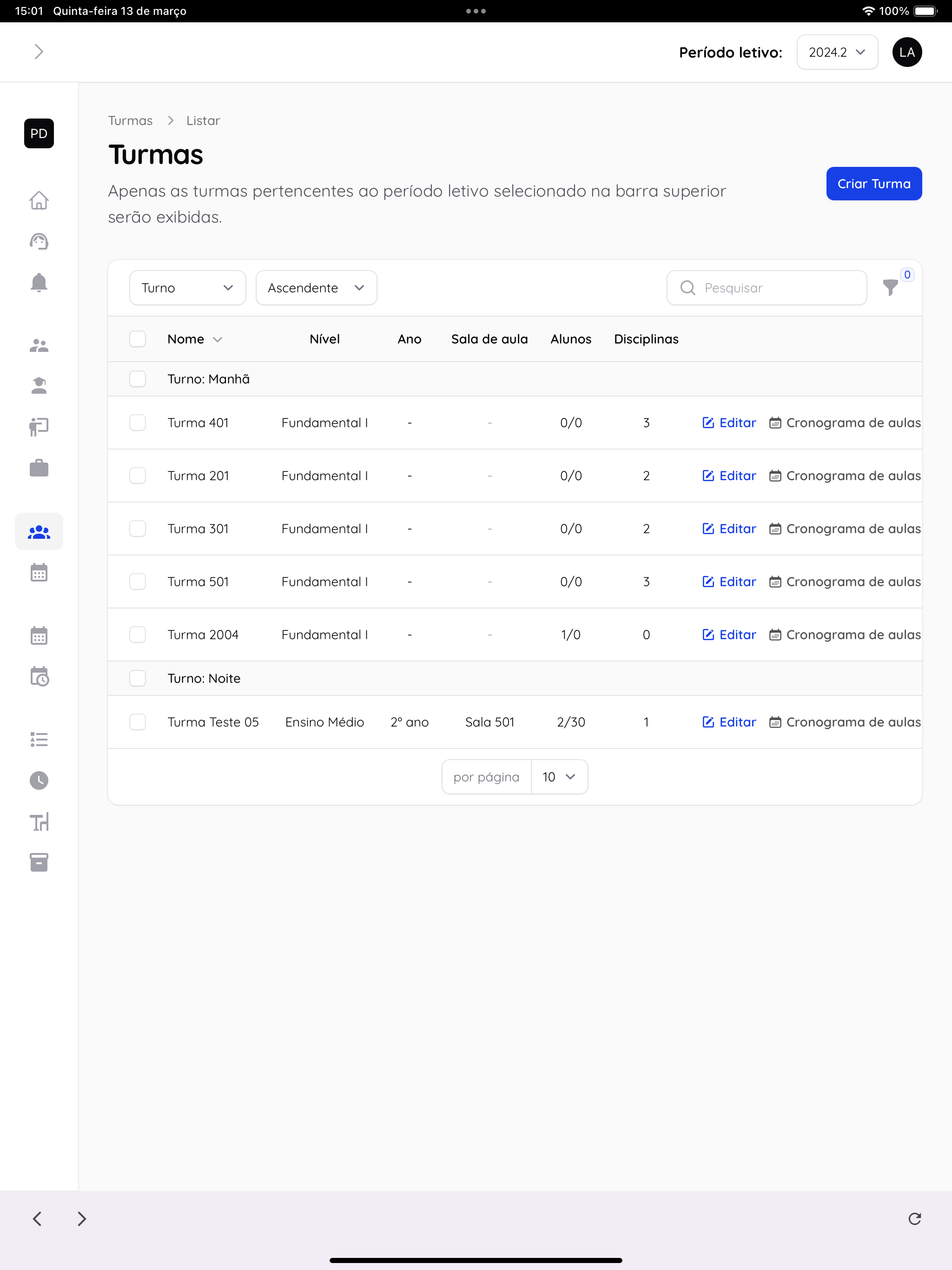Screen dimensions: 952x1270
Task: Toggle the select-all checkbox in table header
Action: pos(137,339)
